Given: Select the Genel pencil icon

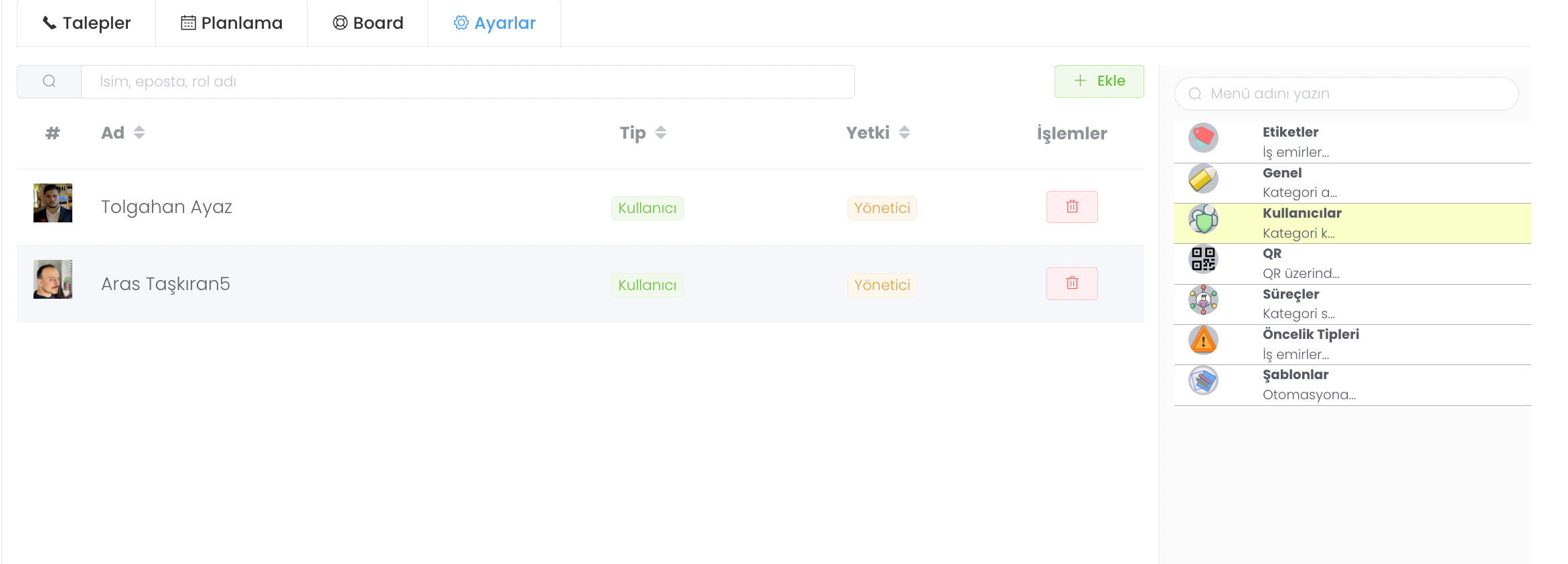Looking at the screenshot, I should 1203,179.
